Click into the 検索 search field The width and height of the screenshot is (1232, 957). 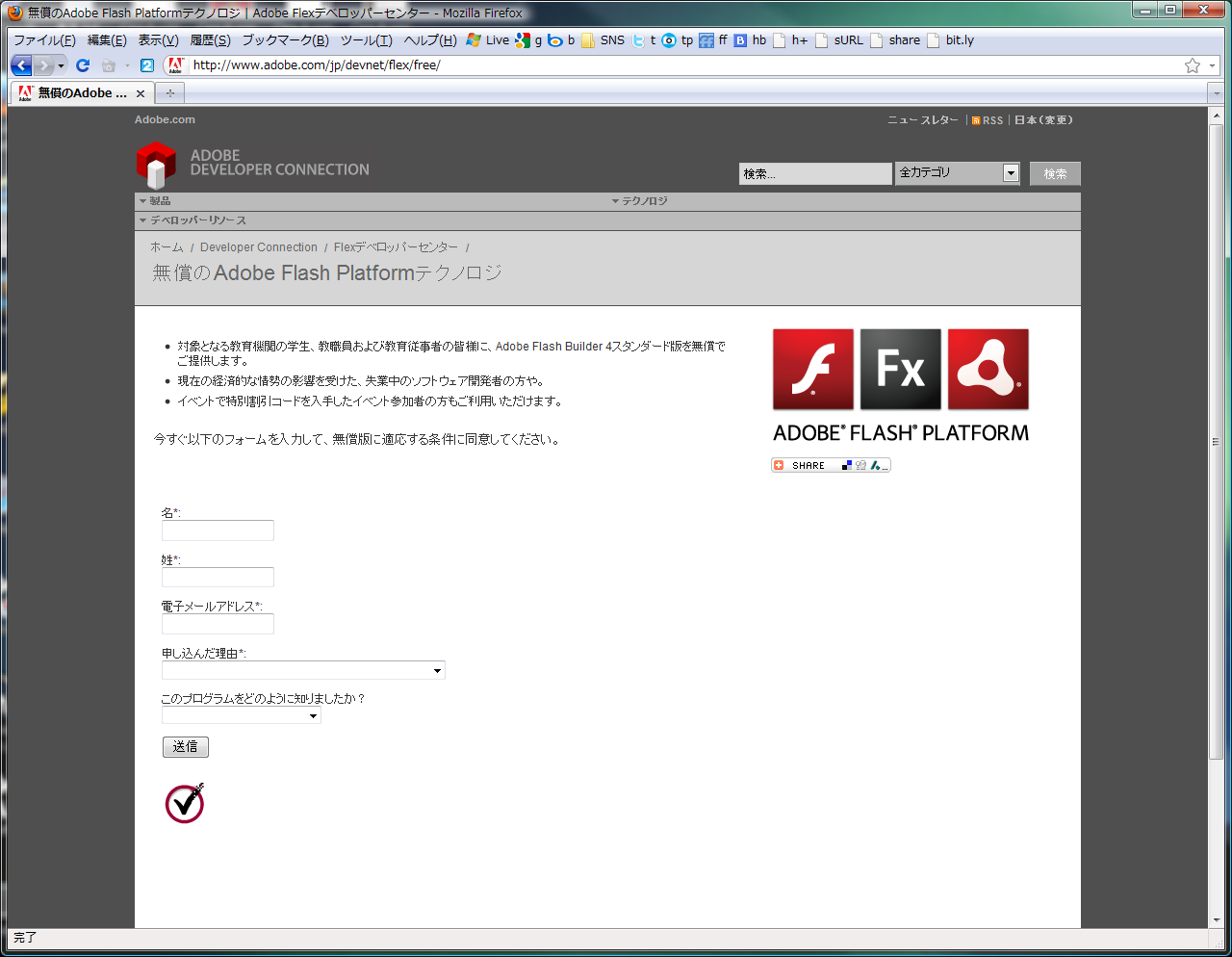coord(815,173)
